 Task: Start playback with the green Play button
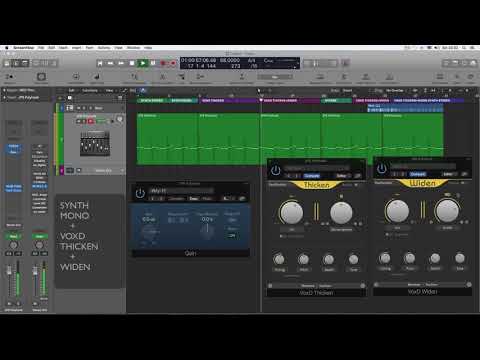143,63
